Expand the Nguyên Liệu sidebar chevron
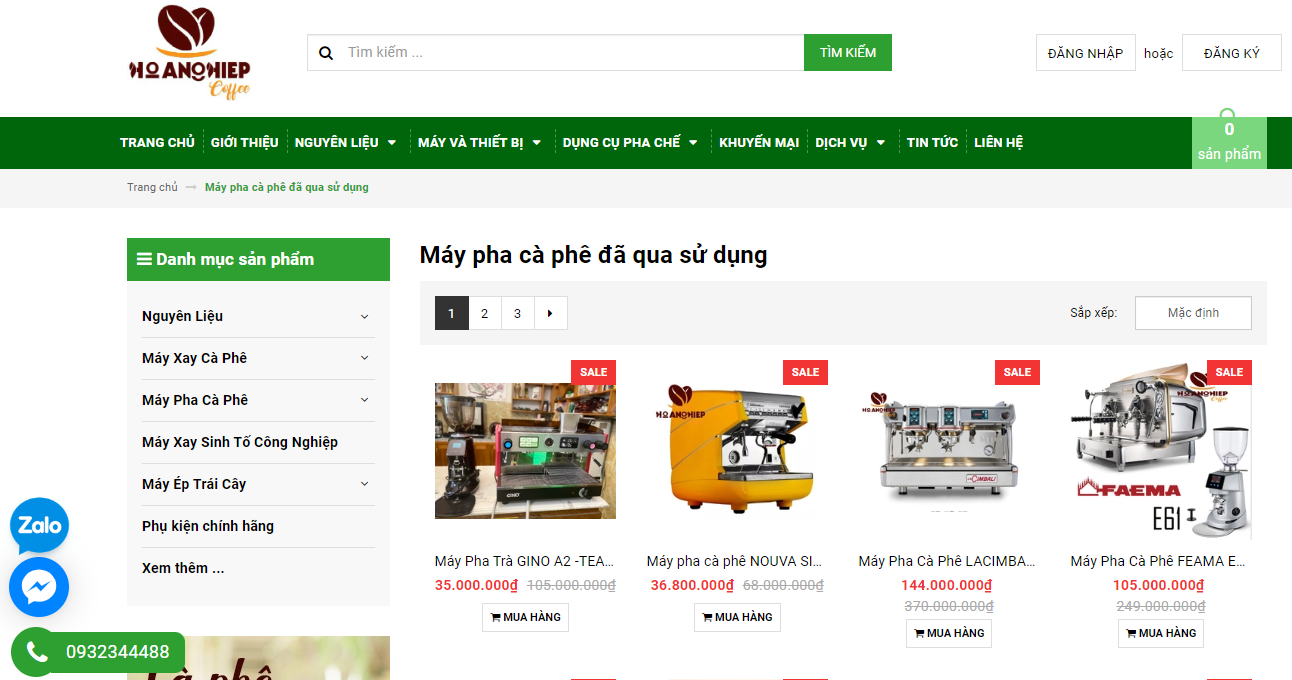1292x680 pixels. coord(364,316)
